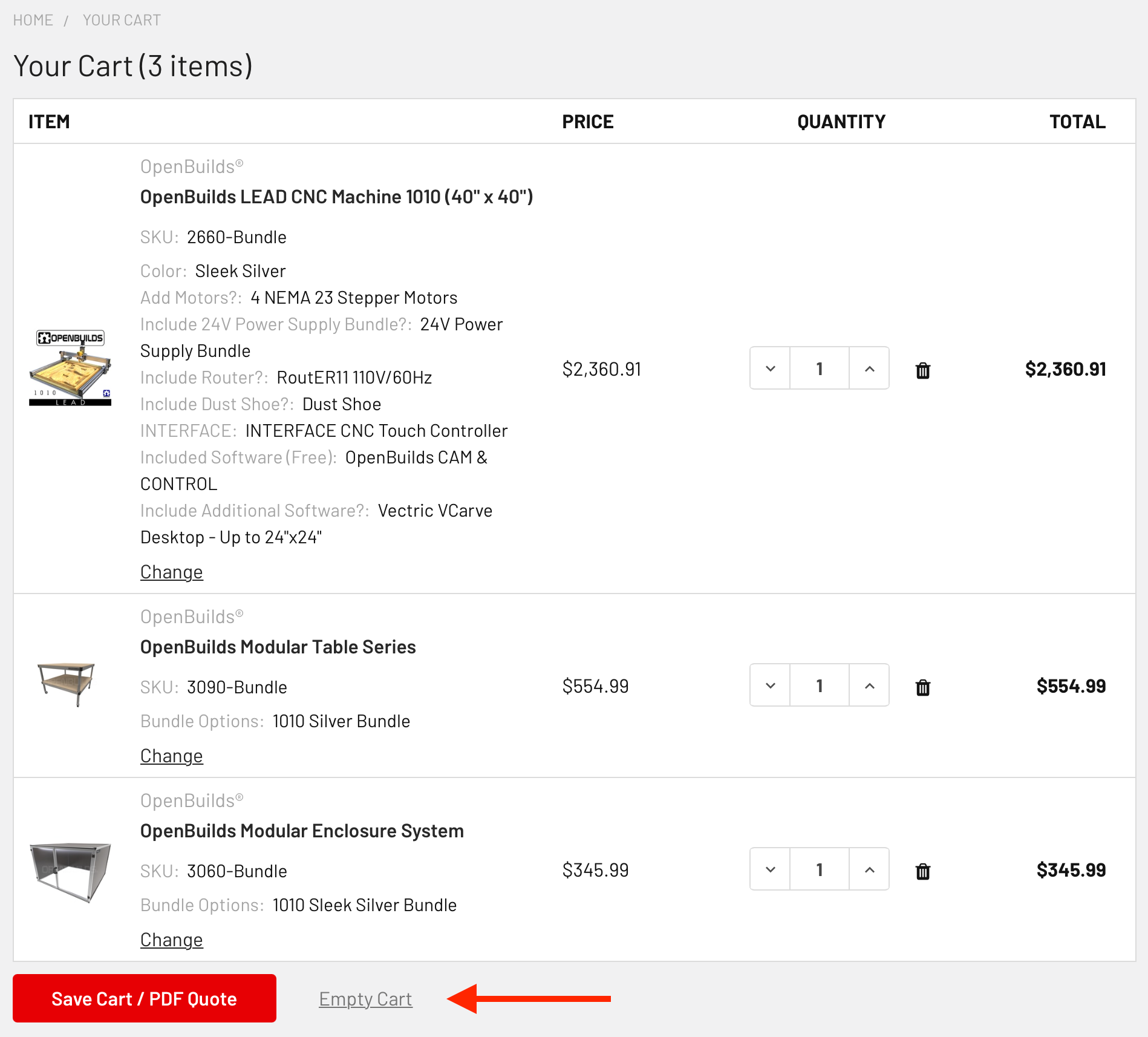Screen dimensions: 1148x1037
Task: Click Save Cart / PDF Quote button
Action: (x=145, y=998)
